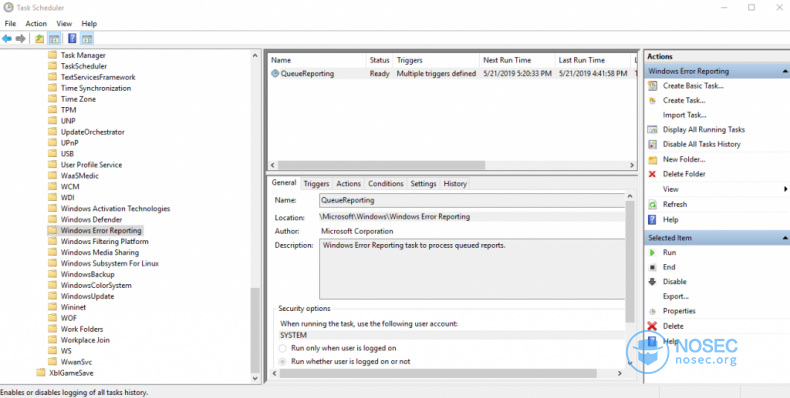
Task: Switch to the Conditions tab
Action: (x=386, y=184)
